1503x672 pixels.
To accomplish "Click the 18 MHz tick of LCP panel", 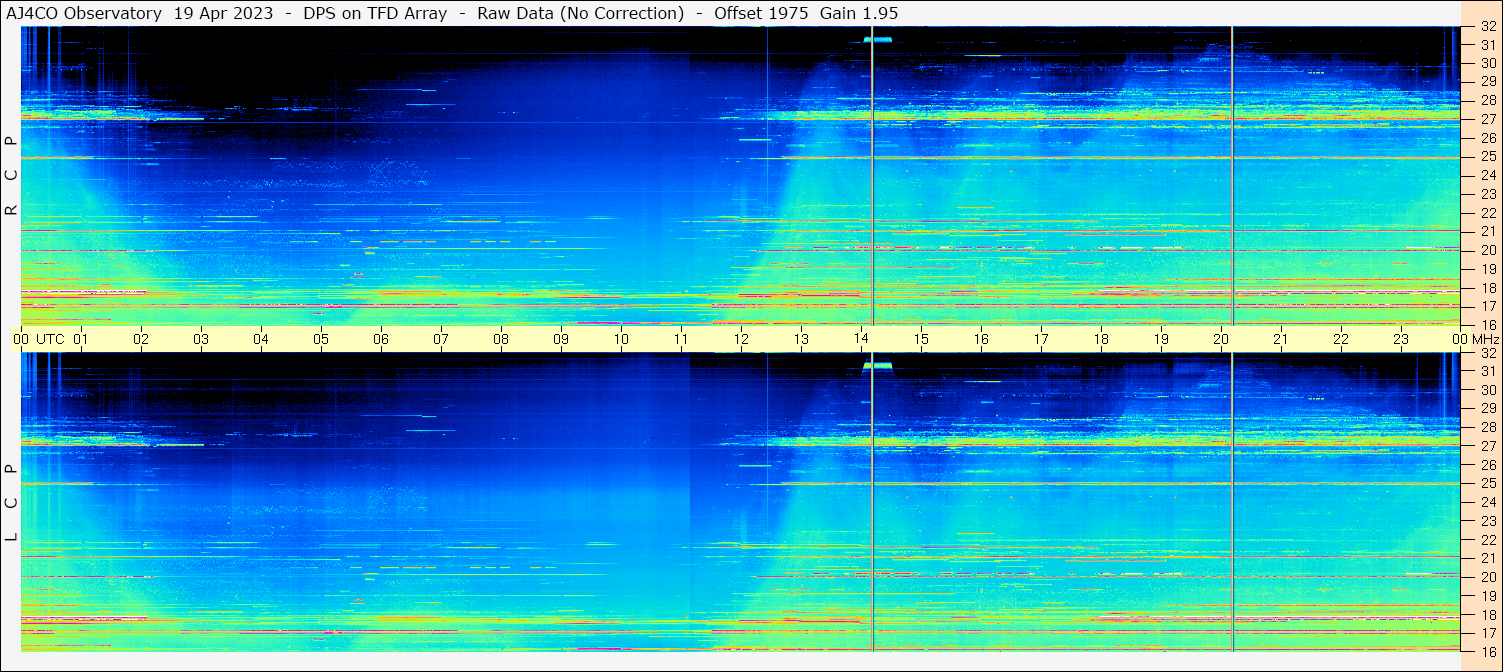I will pyautogui.click(x=1488, y=614).
